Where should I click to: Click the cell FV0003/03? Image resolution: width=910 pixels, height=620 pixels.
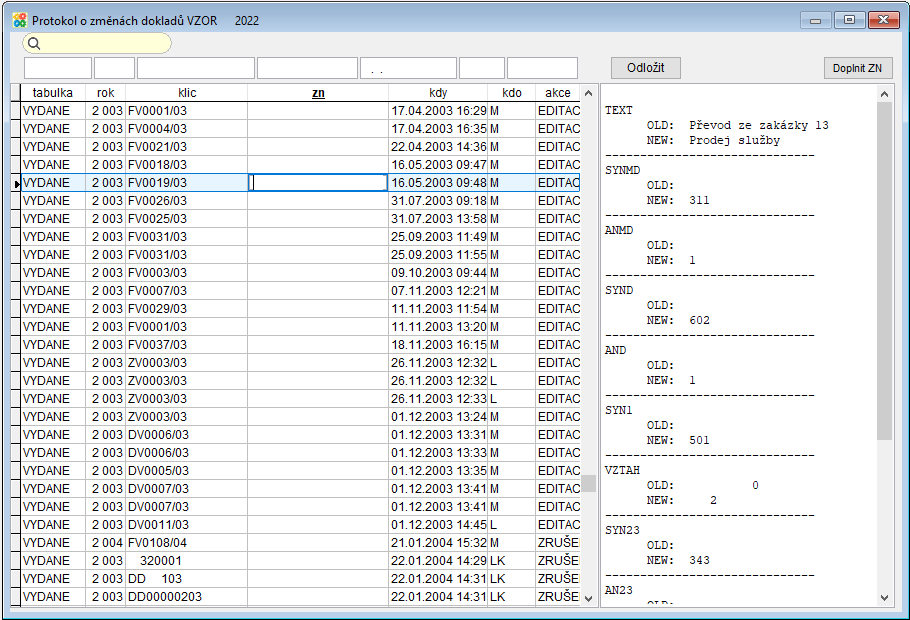point(186,273)
